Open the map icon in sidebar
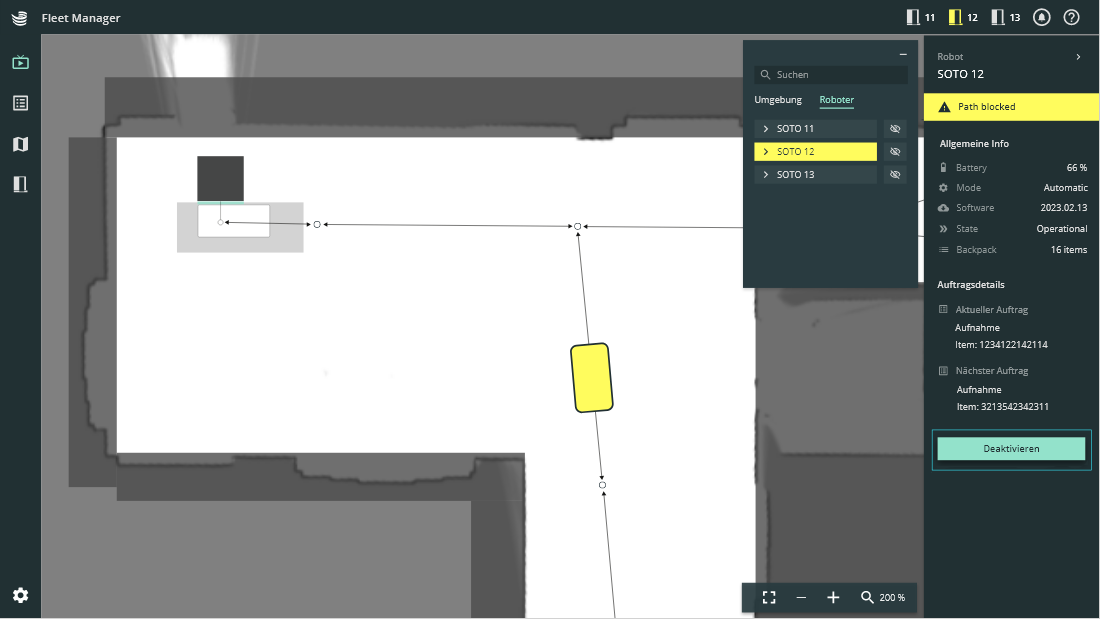Viewport: 1100px width, 619px height. point(20,144)
